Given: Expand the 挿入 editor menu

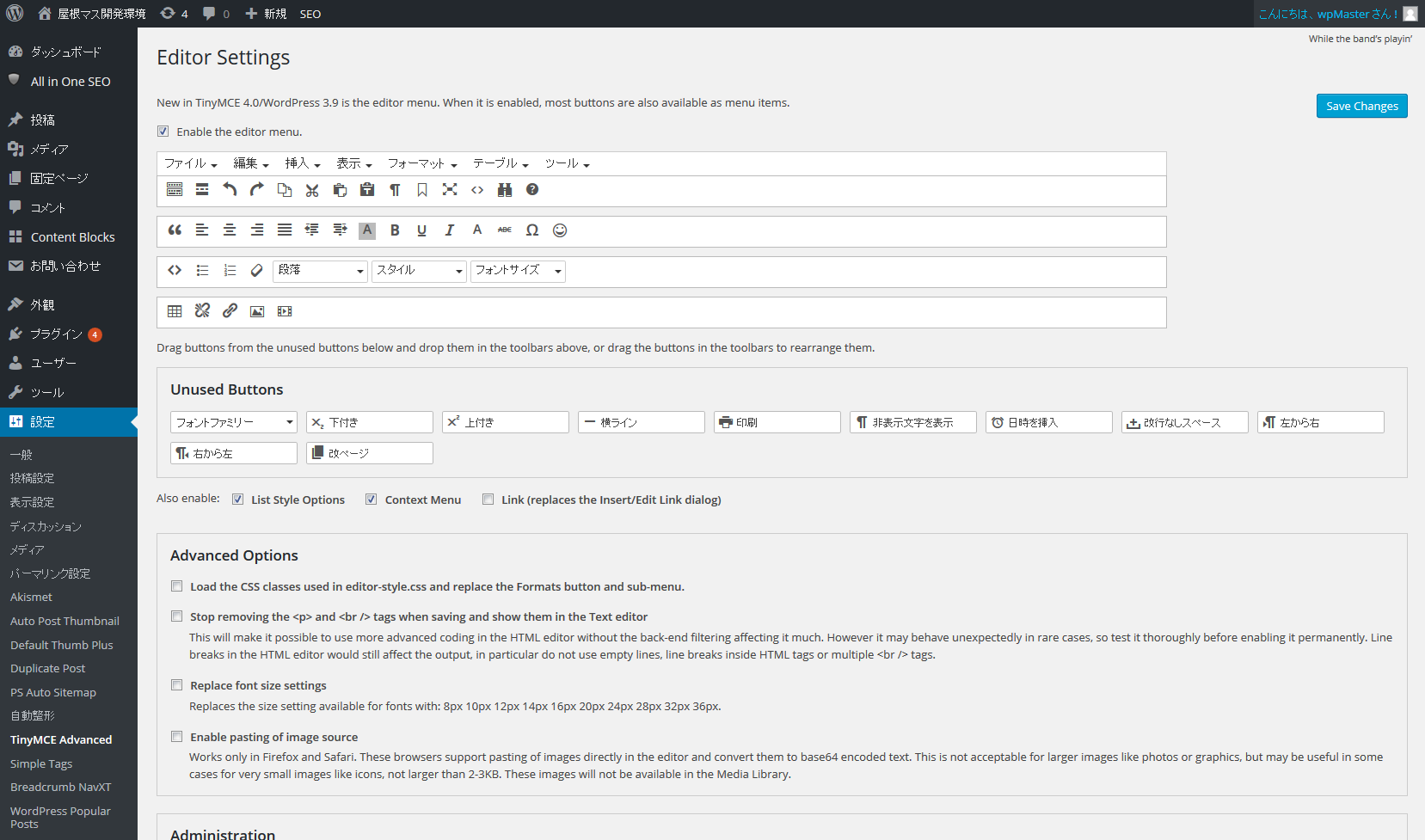Looking at the screenshot, I should pyautogui.click(x=303, y=163).
